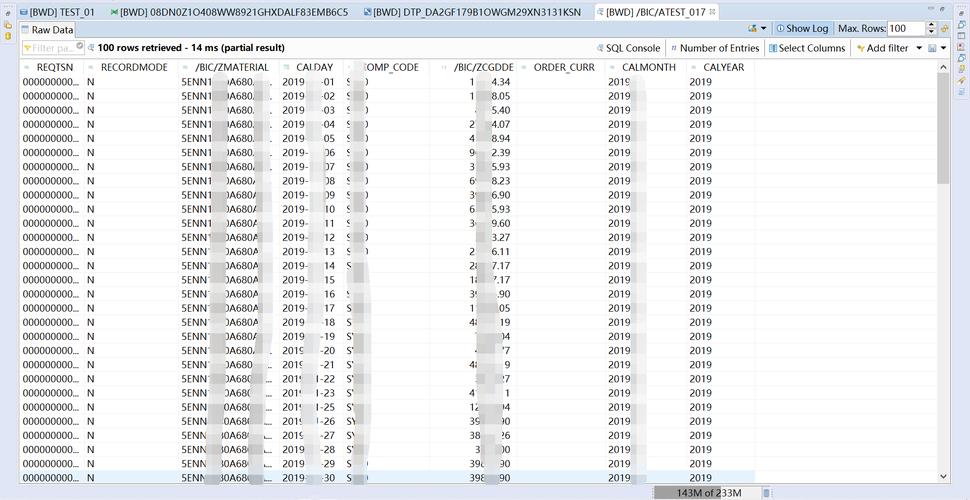This screenshot has width=970, height=500.
Task: Increase Max. Rows with the up stepper
Action: click(x=932, y=25)
